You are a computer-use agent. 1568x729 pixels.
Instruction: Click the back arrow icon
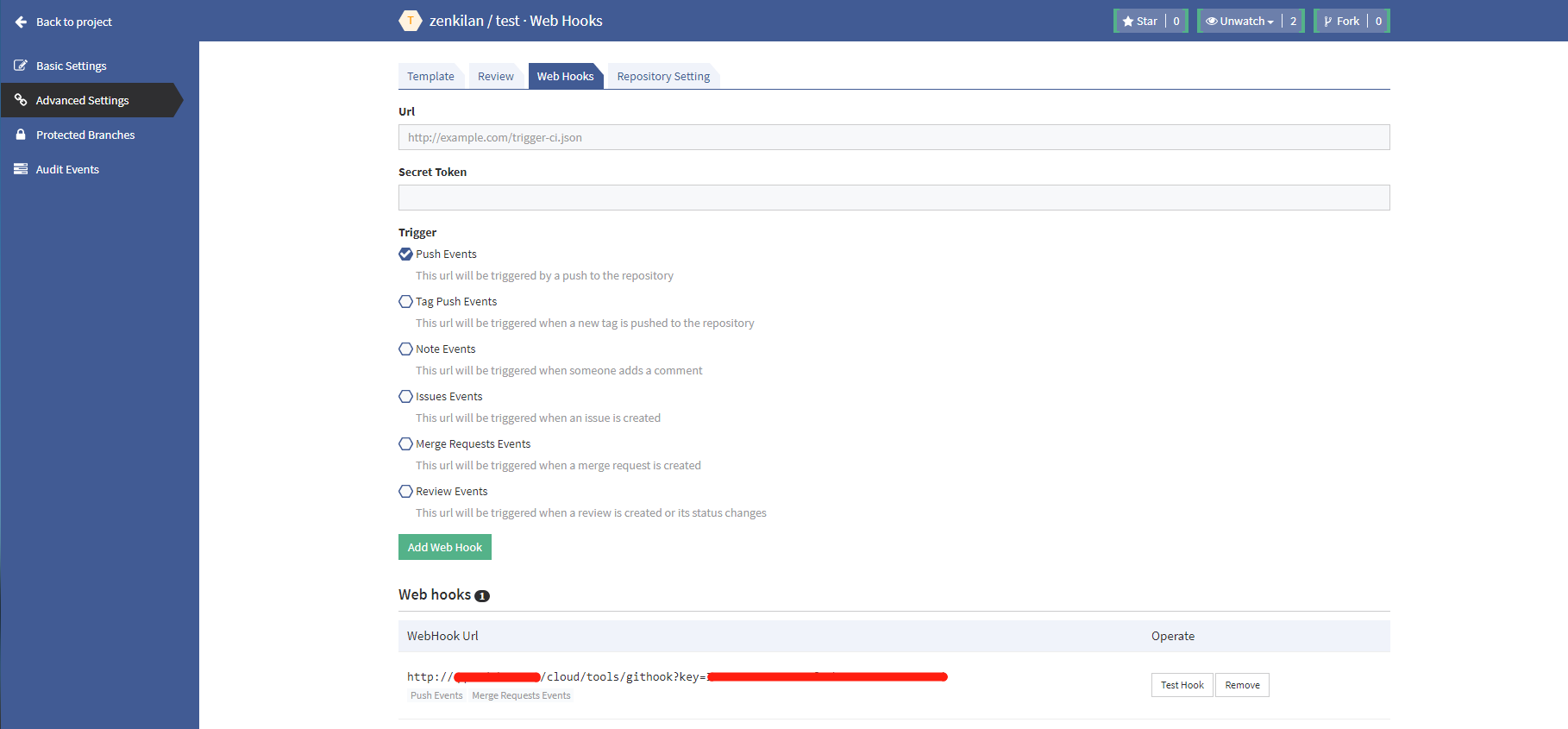pos(21,22)
